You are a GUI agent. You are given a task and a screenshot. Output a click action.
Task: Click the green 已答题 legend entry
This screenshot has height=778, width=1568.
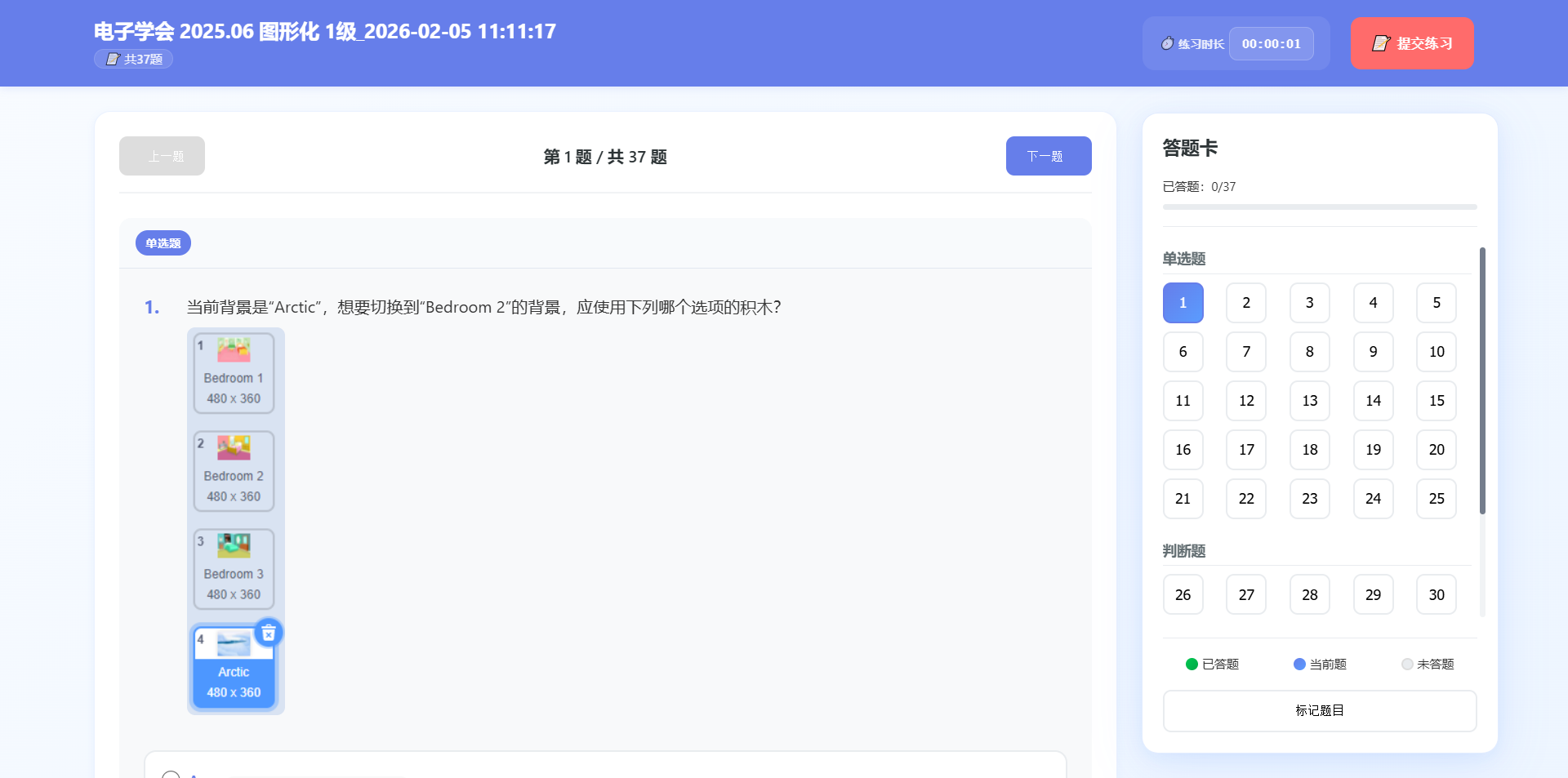(1213, 665)
